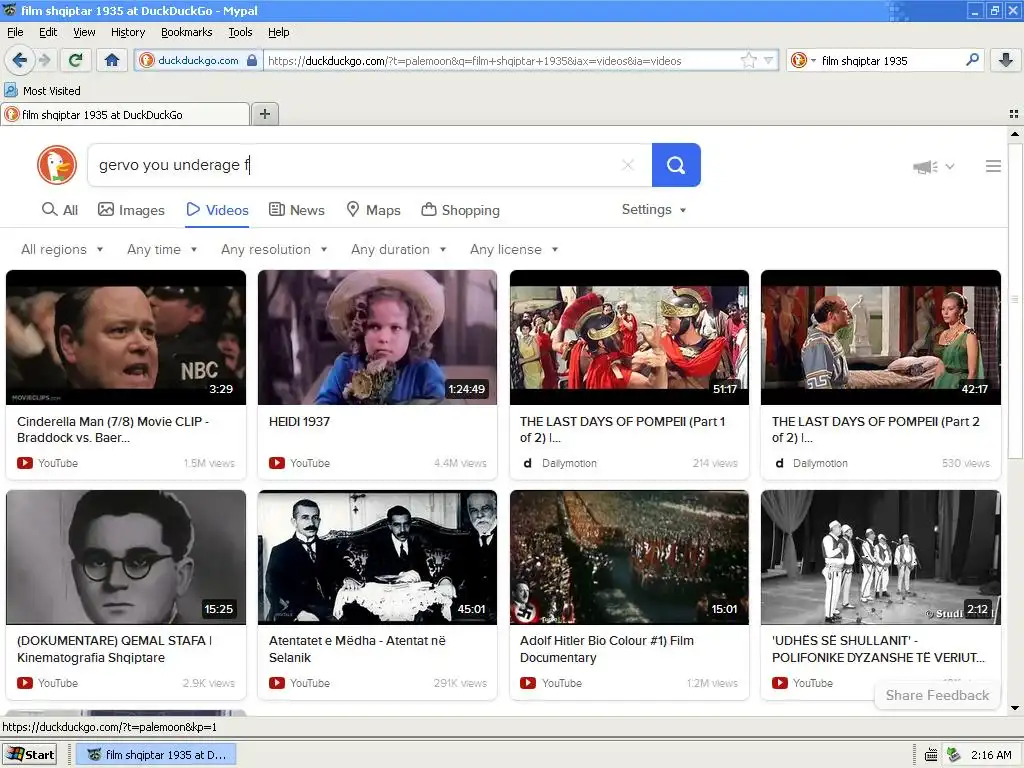The height and width of the screenshot is (768, 1024).
Task: Open the Any time filter
Action: tap(162, 249)
